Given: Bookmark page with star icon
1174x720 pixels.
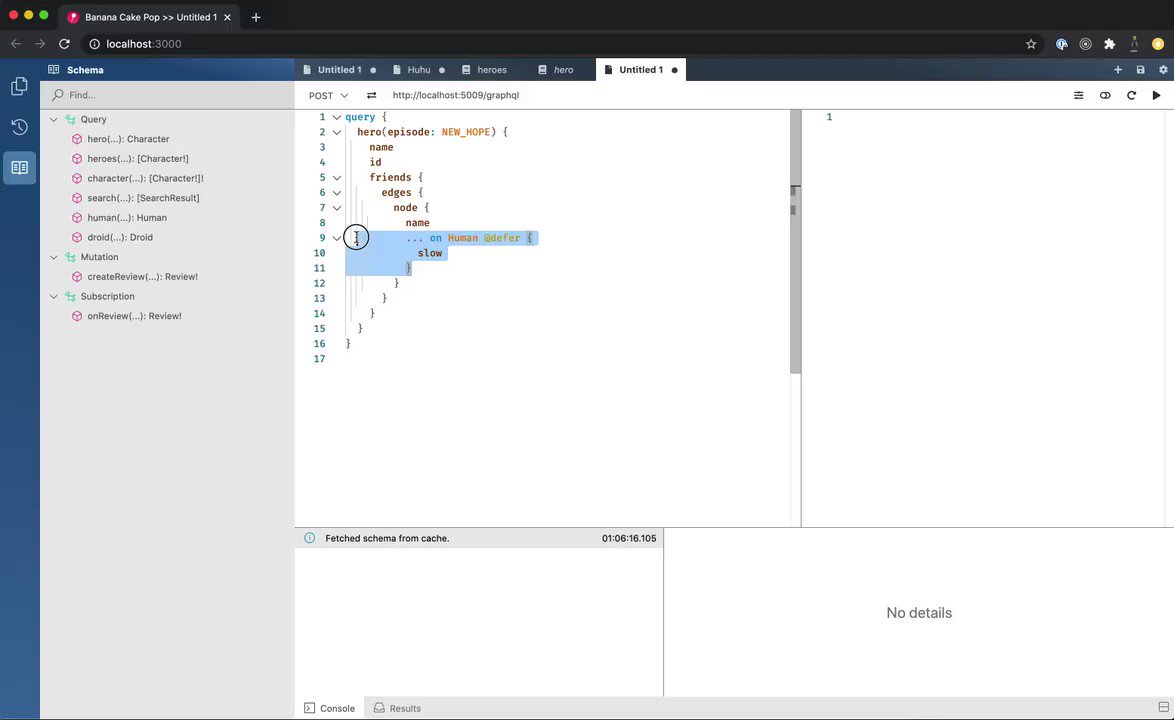Looking at the screenshot, I should (x=1031, y=44).
